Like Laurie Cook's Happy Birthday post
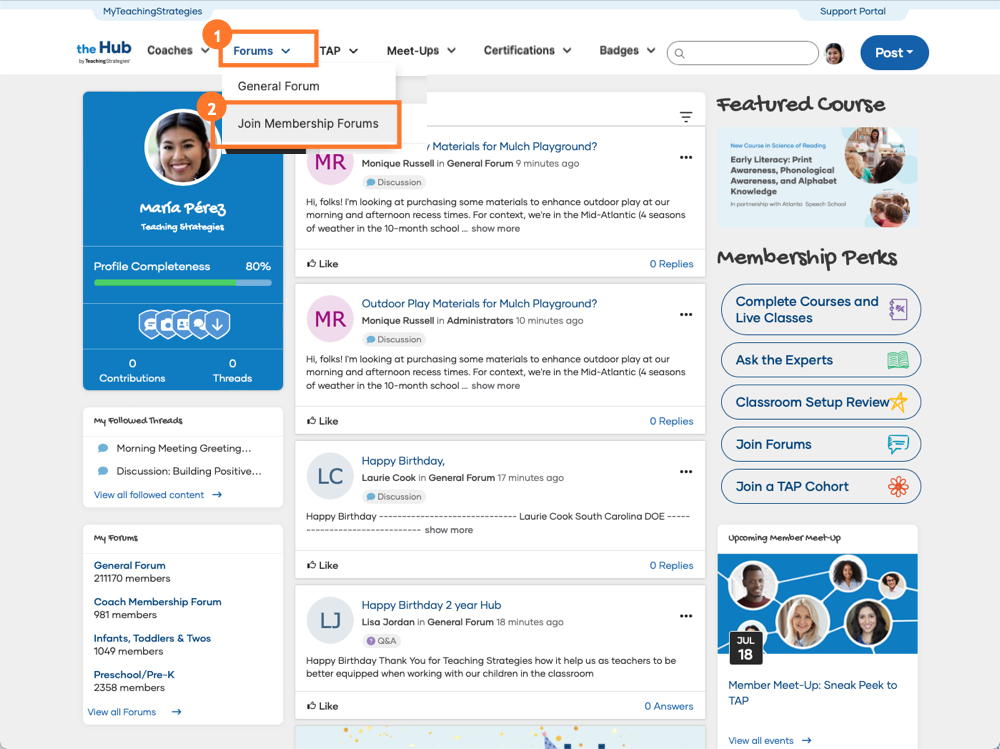This screenshot has width=1000, height=749. pyautogui.click(x=322, y=565)
